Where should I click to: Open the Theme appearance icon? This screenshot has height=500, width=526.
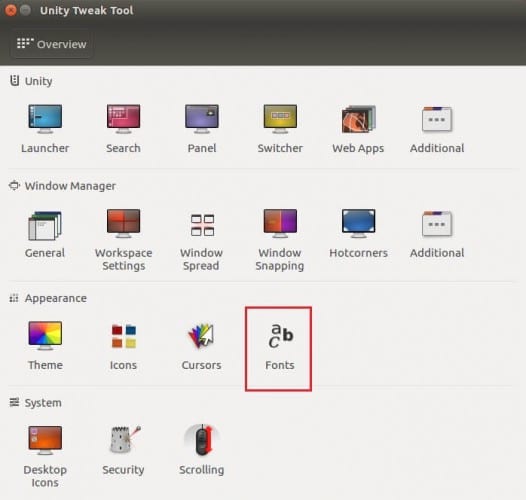(x=45, y=336)
